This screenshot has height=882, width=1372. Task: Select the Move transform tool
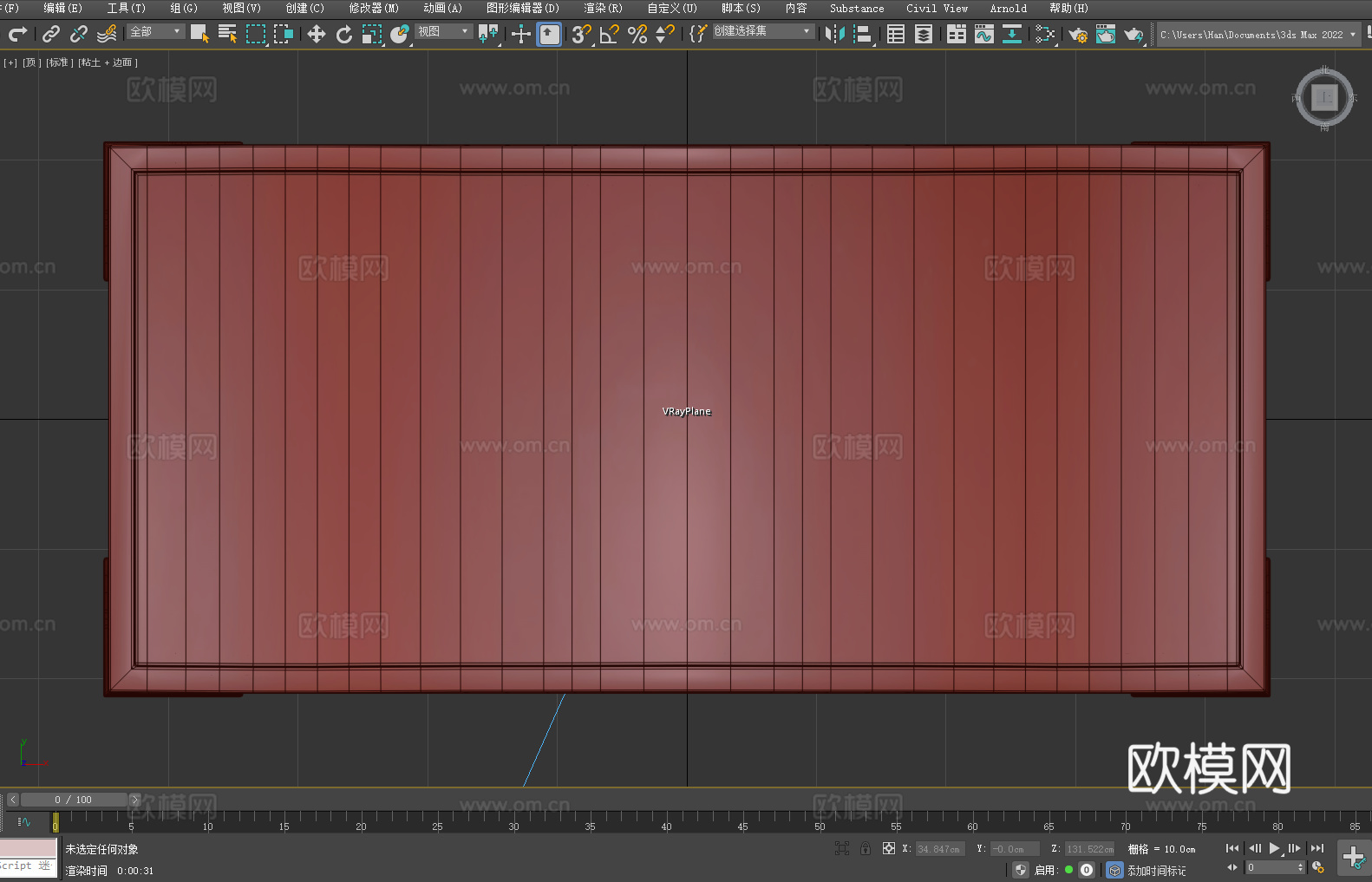pyautogui.click(x=317, y=34)
